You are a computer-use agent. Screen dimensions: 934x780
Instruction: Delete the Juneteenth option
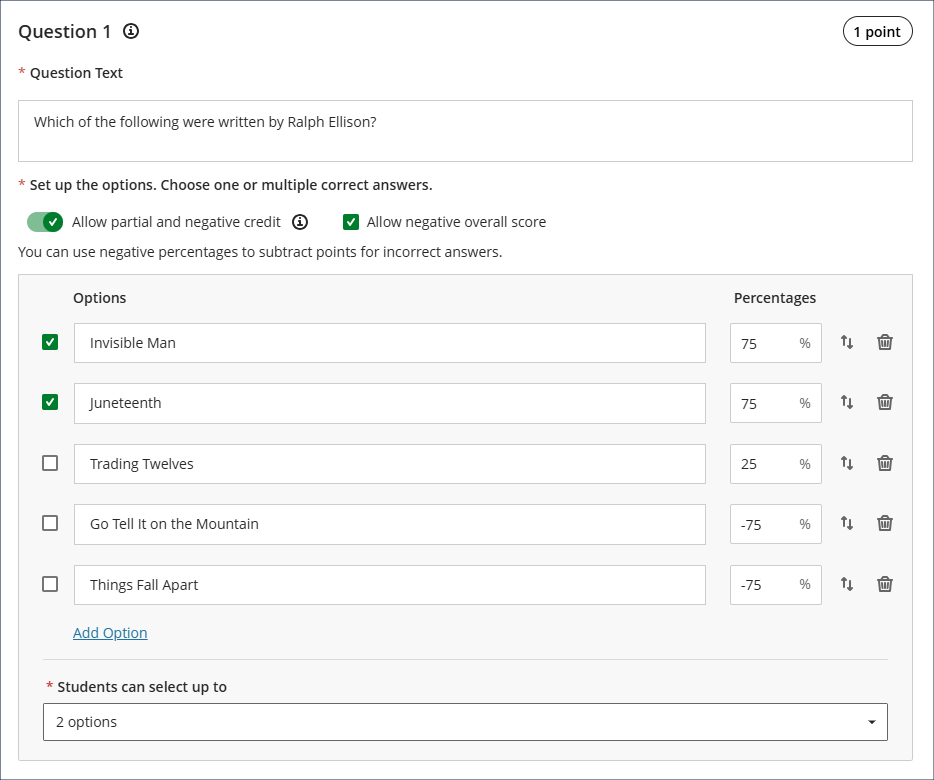pyautogui.click(x=885, y=402)
